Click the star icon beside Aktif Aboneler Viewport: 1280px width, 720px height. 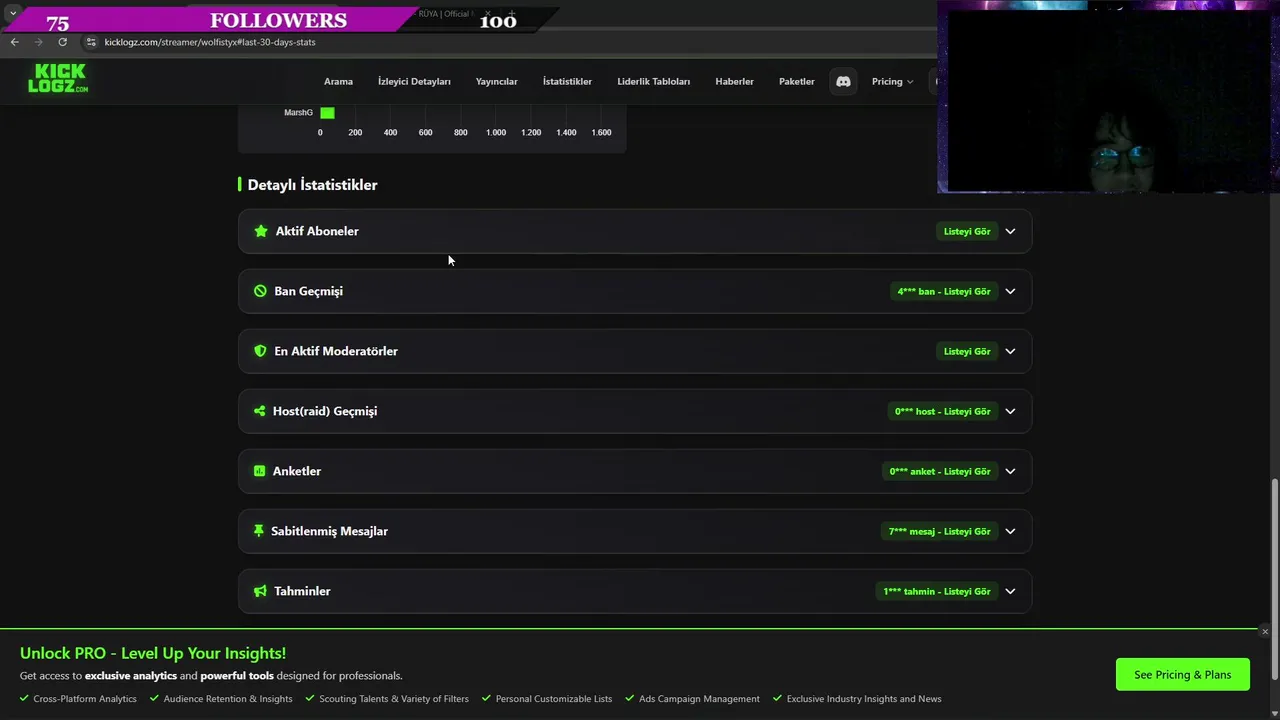click(261, 231)
